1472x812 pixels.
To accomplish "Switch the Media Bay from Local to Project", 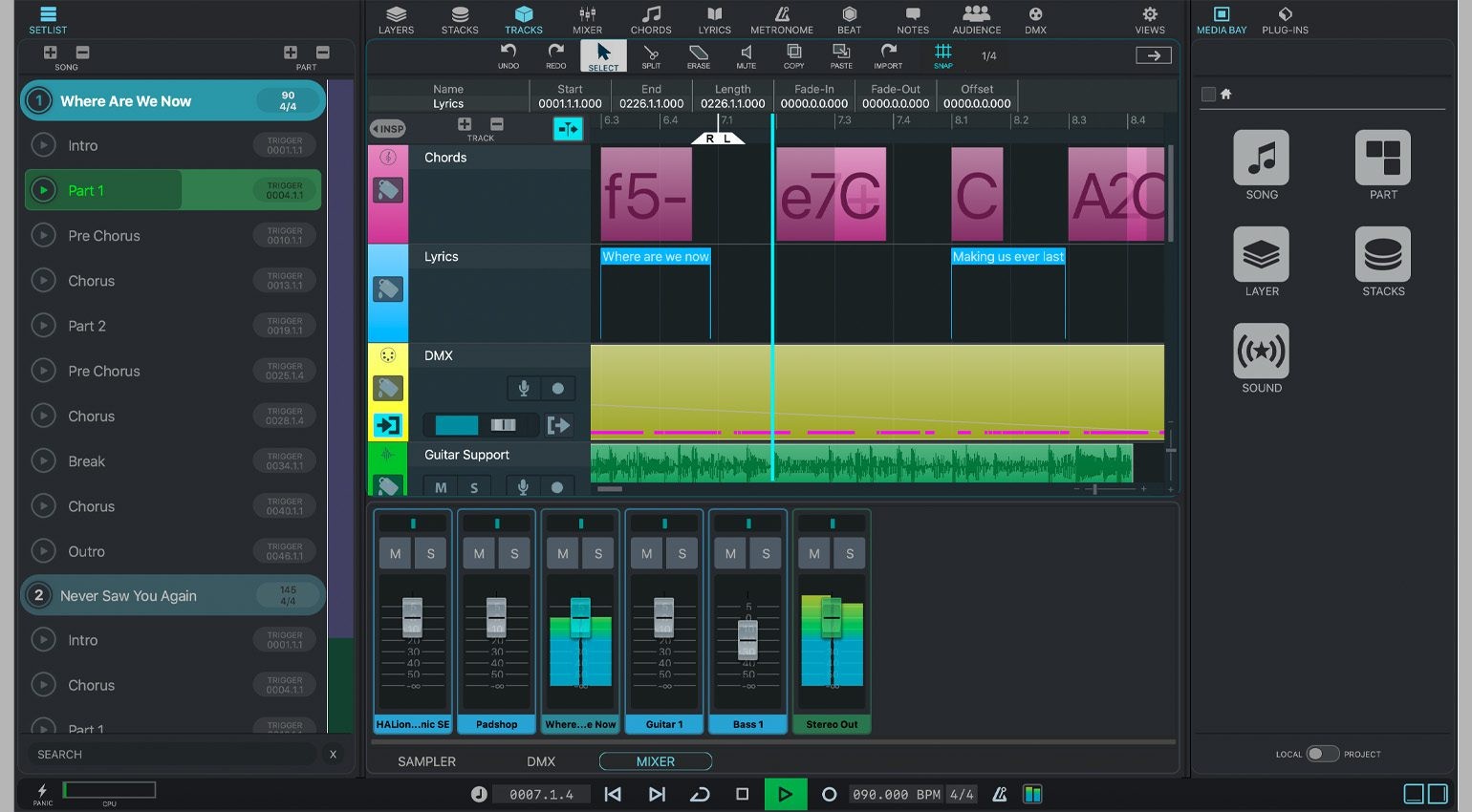I will click(x=1322, y=754).
